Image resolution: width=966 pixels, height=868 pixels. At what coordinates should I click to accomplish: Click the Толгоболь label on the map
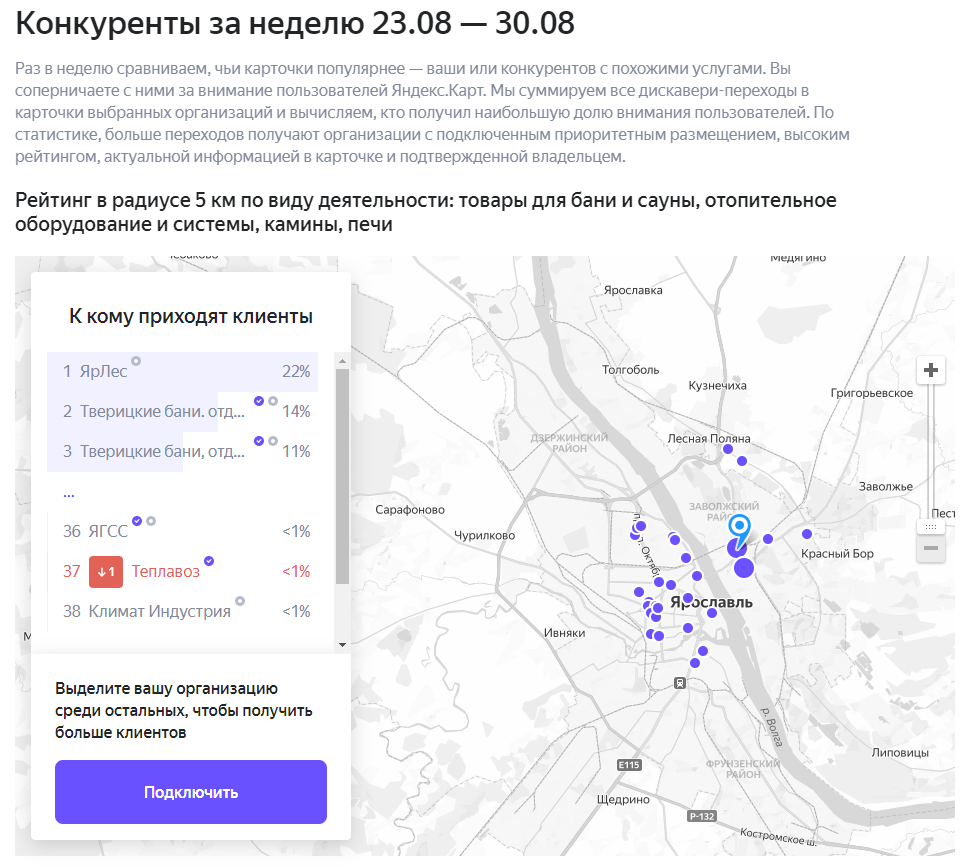point(631,370)
